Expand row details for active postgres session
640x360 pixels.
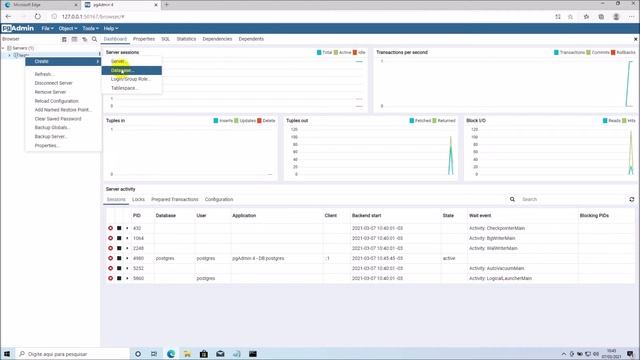click(127, 258)
